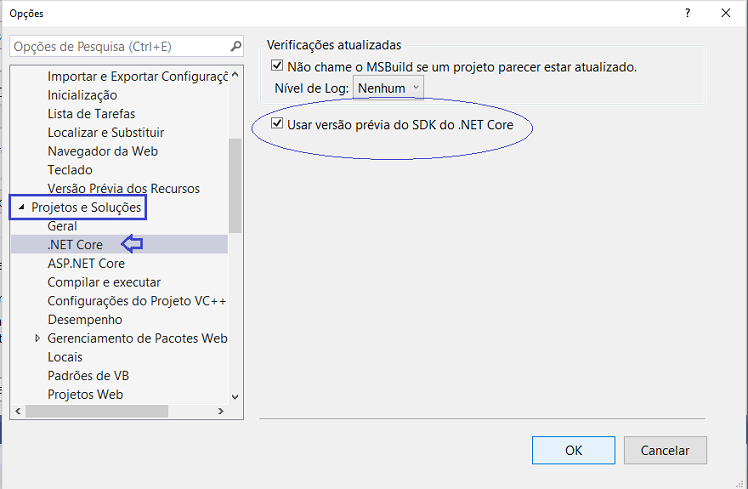This screenshot has width=748, height=489.
Task: Click tree scroll down arrow
Action: pyautogui.click(x=235, y=396)
